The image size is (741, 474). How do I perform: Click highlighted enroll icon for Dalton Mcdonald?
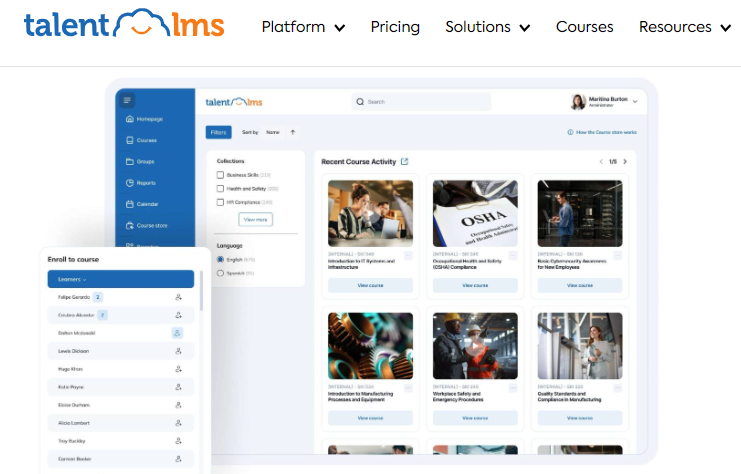[x=177, y=333]
